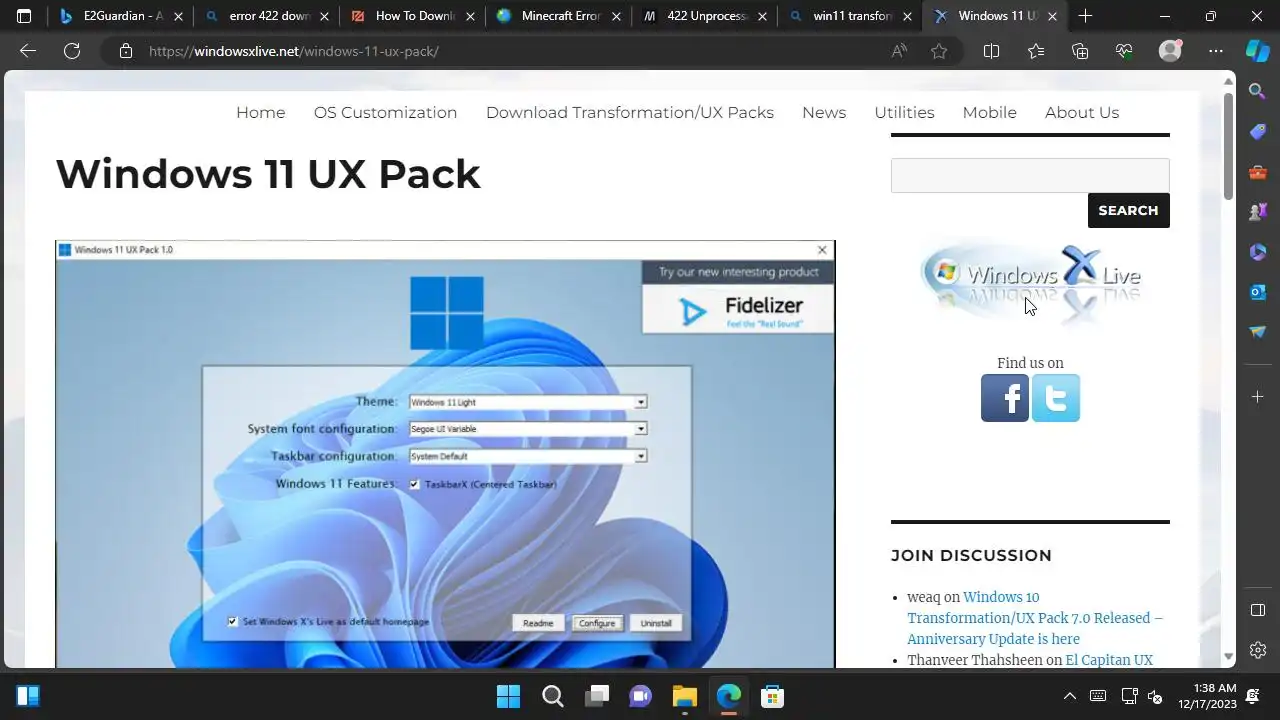Open Task View on taskbar

point(597,696)
